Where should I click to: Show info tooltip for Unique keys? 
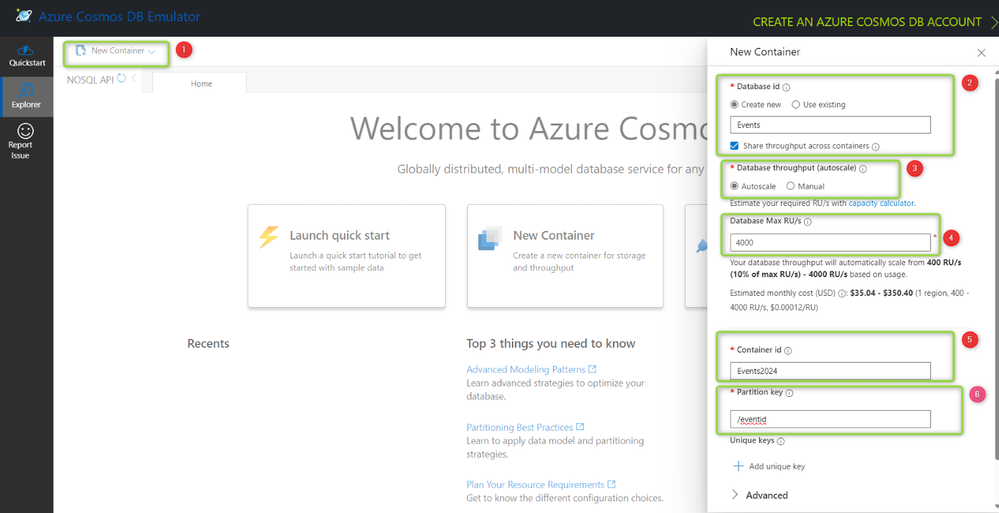pyautogui.click(x=781, y=441)
